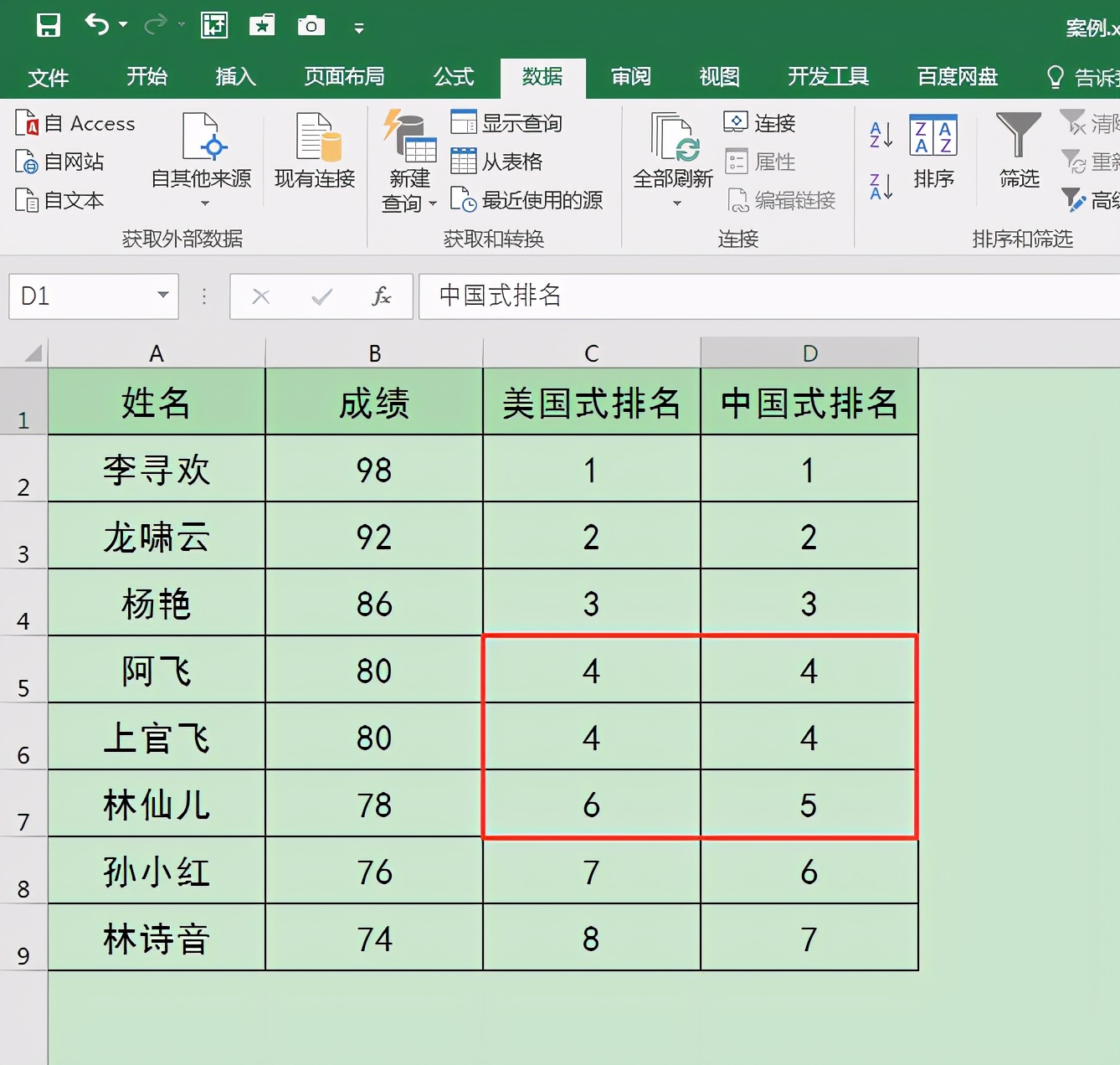Click 全部刷新 refresh icon
The width and height of the screenshot is (1120, 1065).
(x=674, y=138)
